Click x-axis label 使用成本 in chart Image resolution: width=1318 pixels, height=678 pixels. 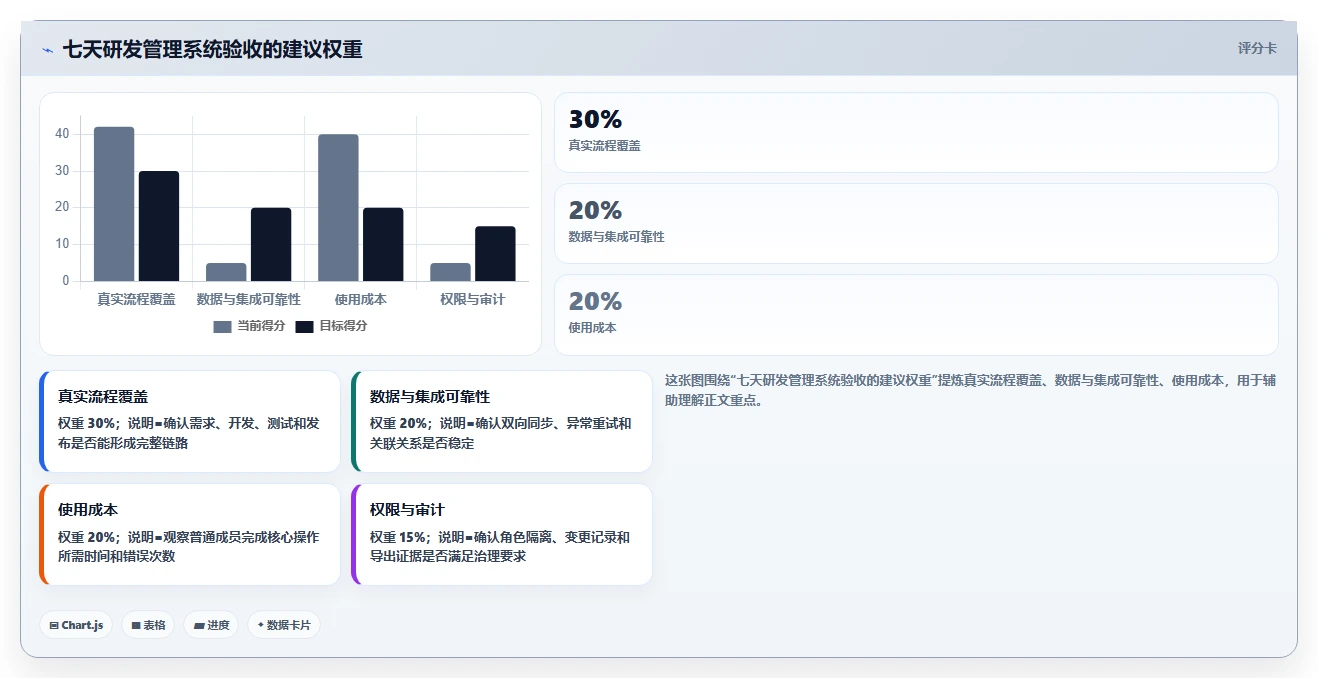[x=361, y=299]
